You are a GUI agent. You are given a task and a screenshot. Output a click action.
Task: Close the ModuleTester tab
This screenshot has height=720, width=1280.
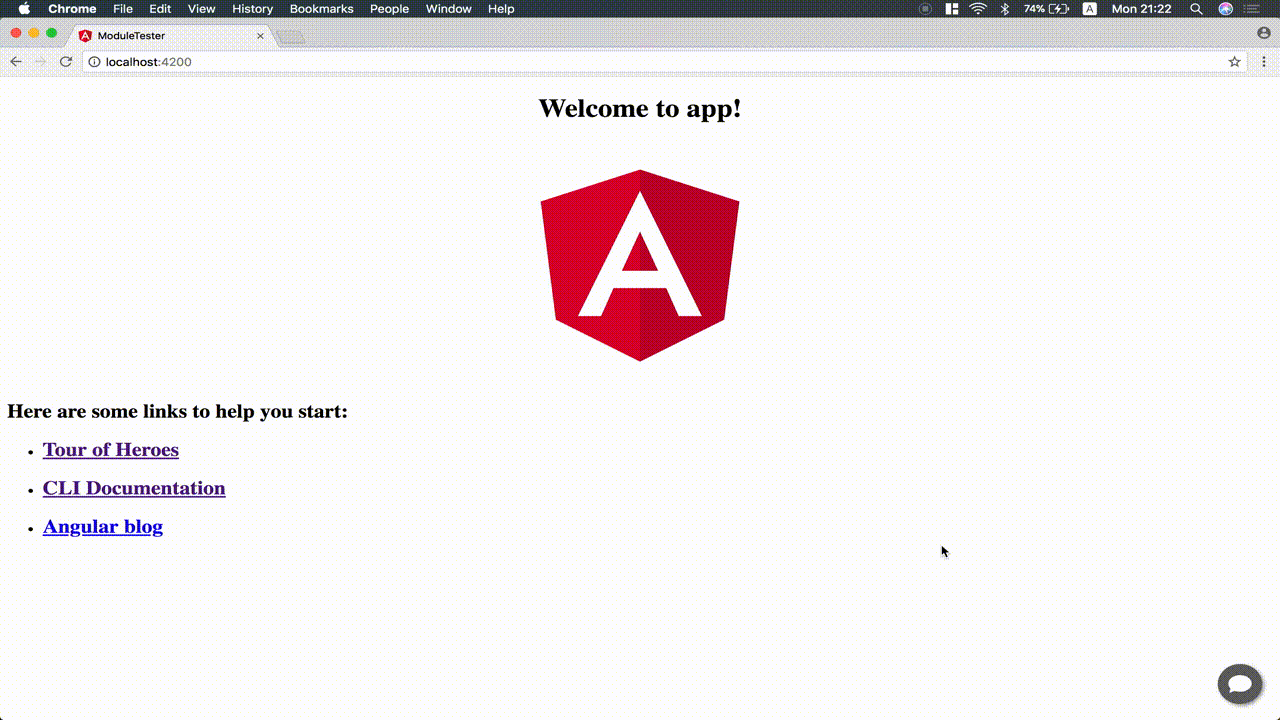tap(261, 36)
